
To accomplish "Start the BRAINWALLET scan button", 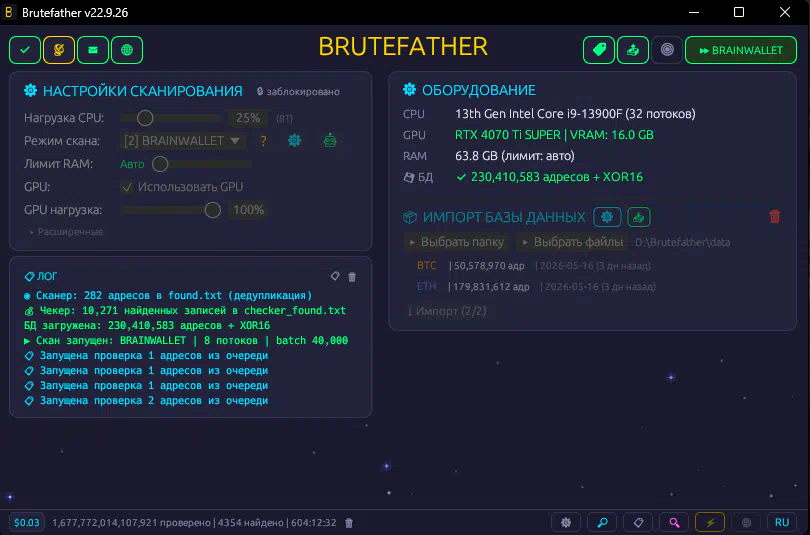I will (x=741, y=50).
